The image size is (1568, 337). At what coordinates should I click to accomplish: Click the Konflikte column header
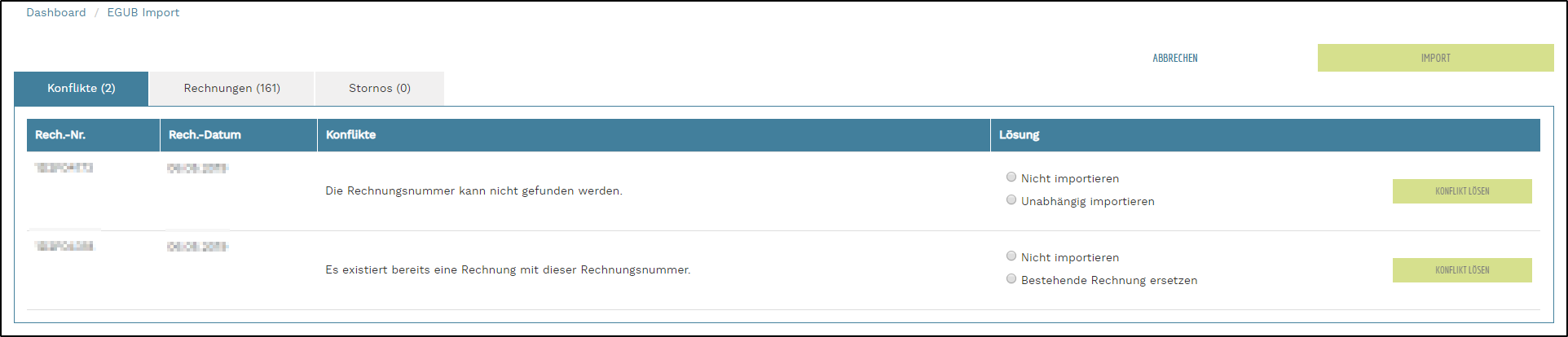(x=350, y=135)
